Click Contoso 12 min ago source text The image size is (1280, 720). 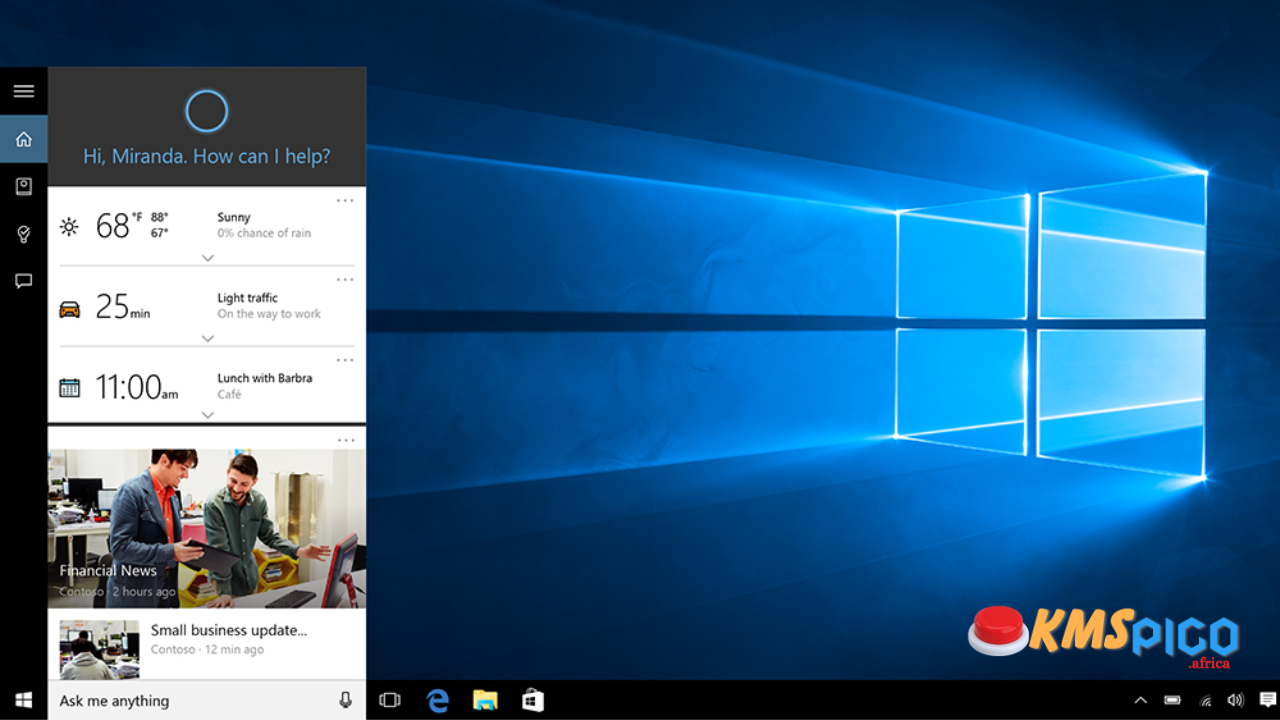coord(207,650)
